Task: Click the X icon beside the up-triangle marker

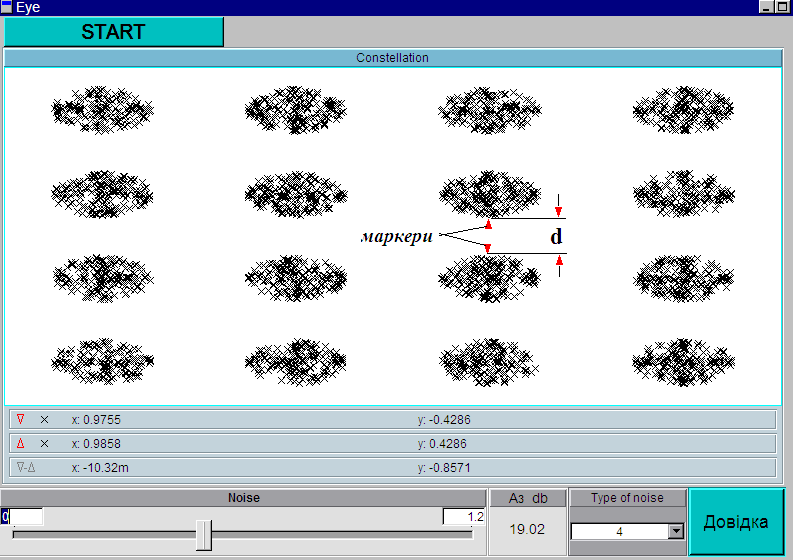Action: 45,444
